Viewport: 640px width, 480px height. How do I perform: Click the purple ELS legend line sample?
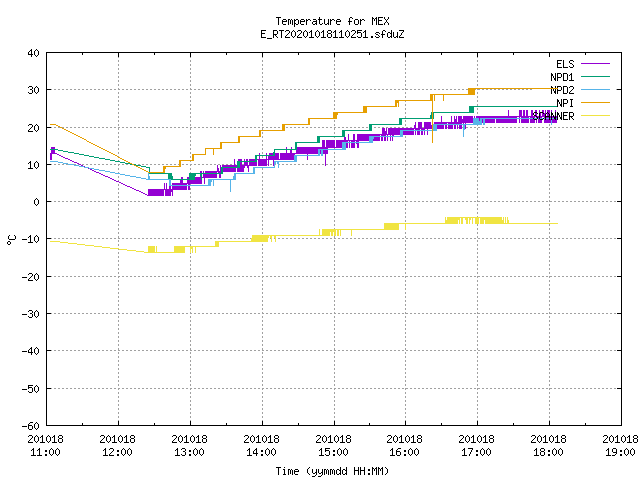595,64
